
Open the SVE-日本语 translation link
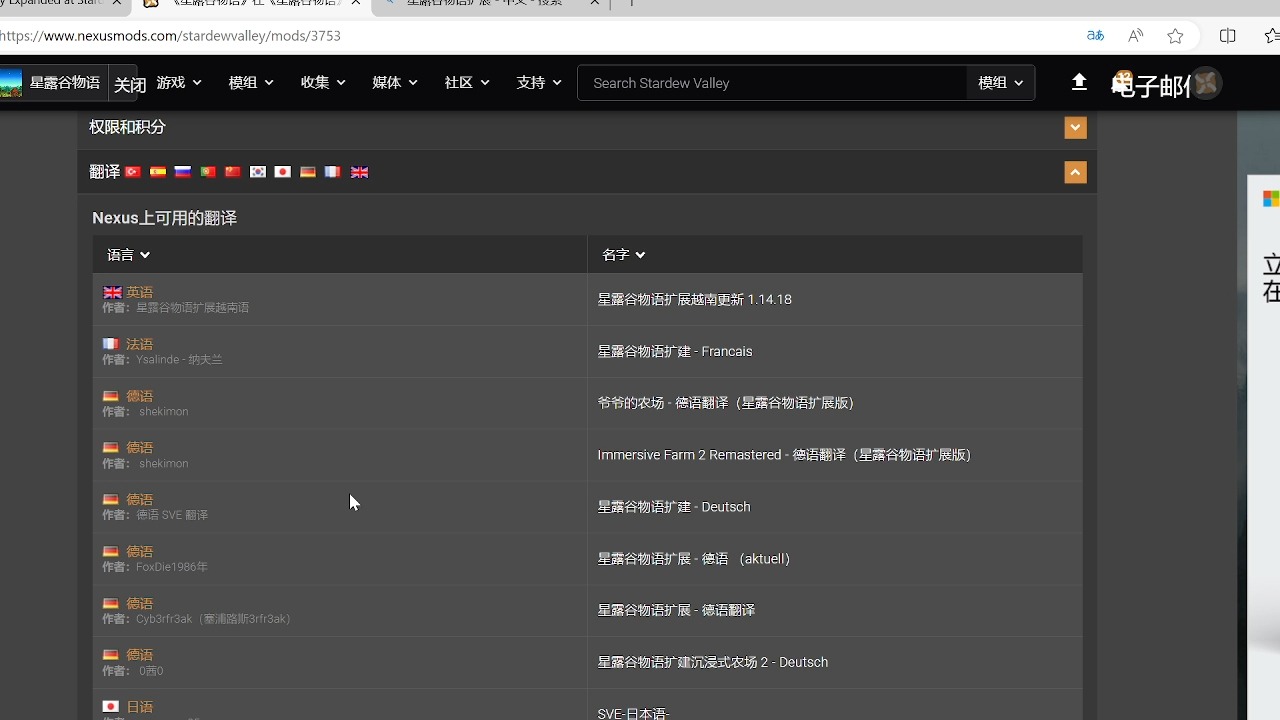(x=633, y=713)
